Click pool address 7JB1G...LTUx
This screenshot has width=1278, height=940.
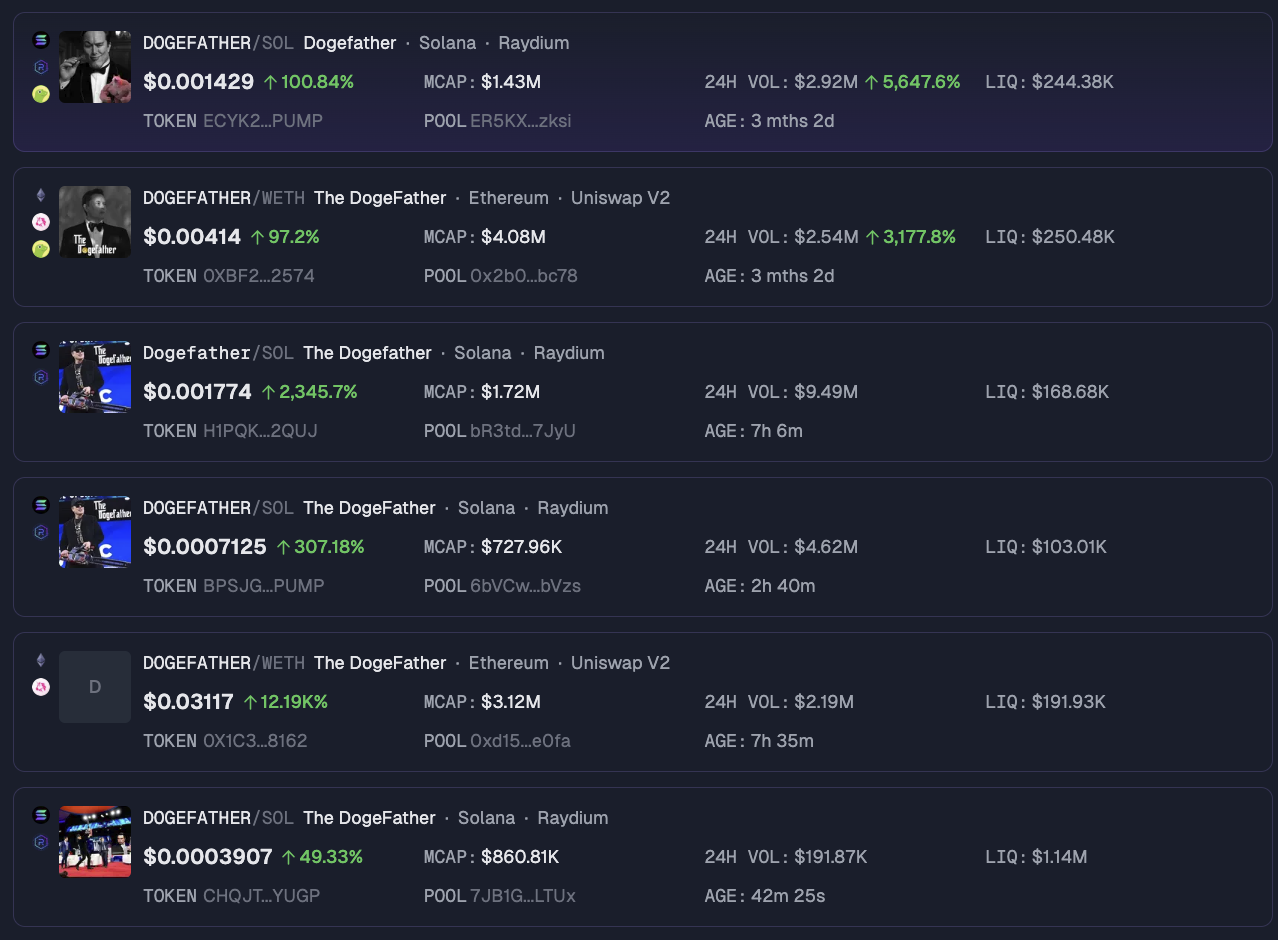523,896
